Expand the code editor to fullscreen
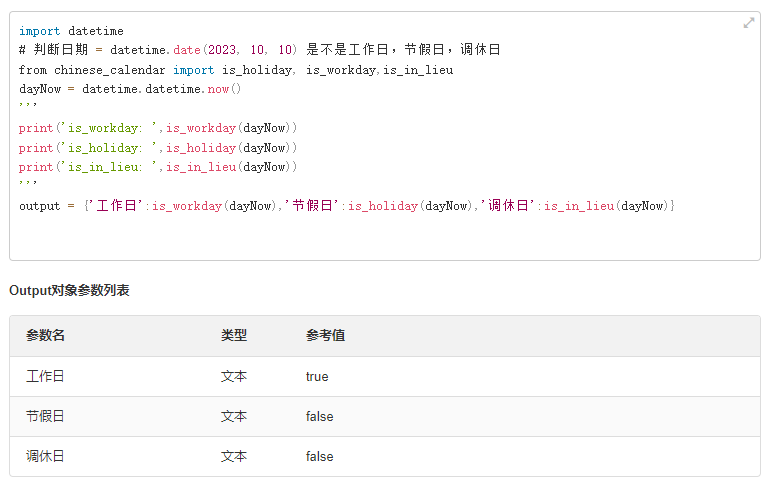 [749, 23]
